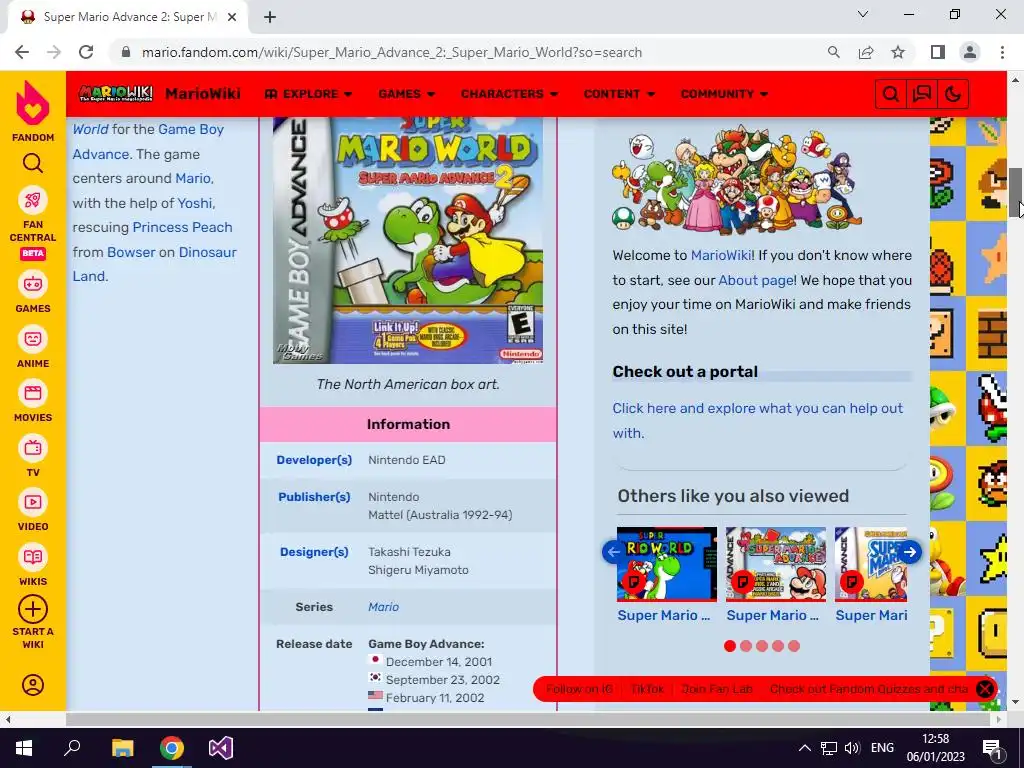Click TikTok in the red banner
1024x768 pixels.
click(647, 689)
